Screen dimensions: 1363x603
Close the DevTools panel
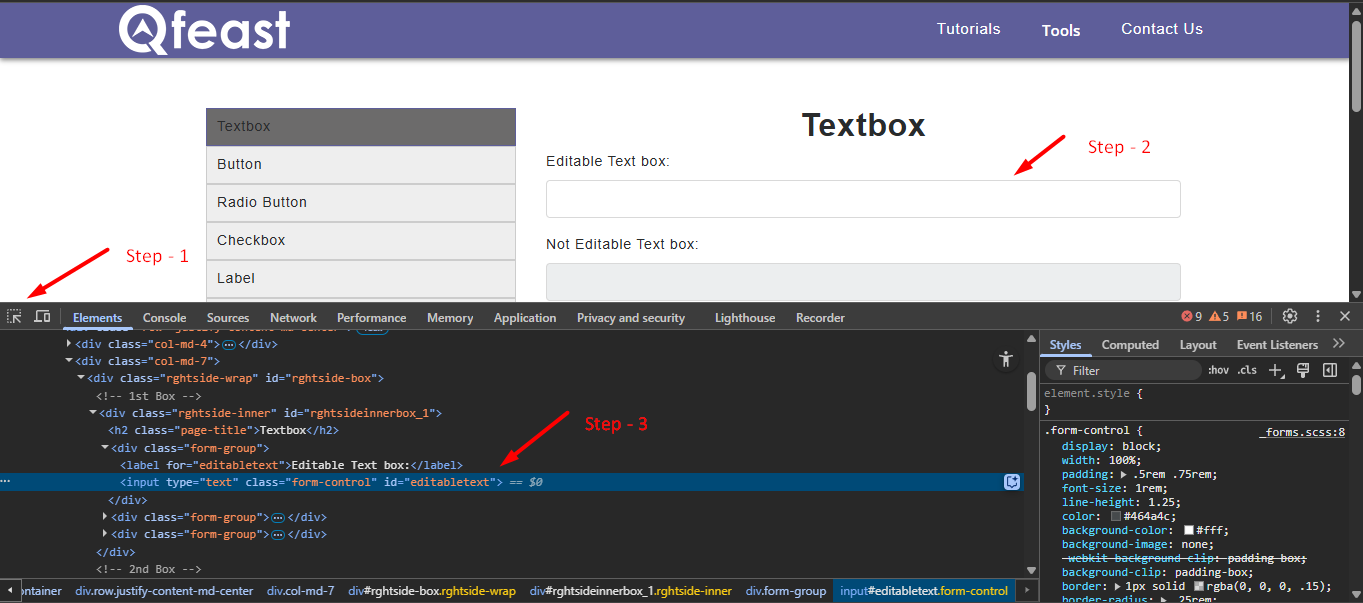(1345, 316)
